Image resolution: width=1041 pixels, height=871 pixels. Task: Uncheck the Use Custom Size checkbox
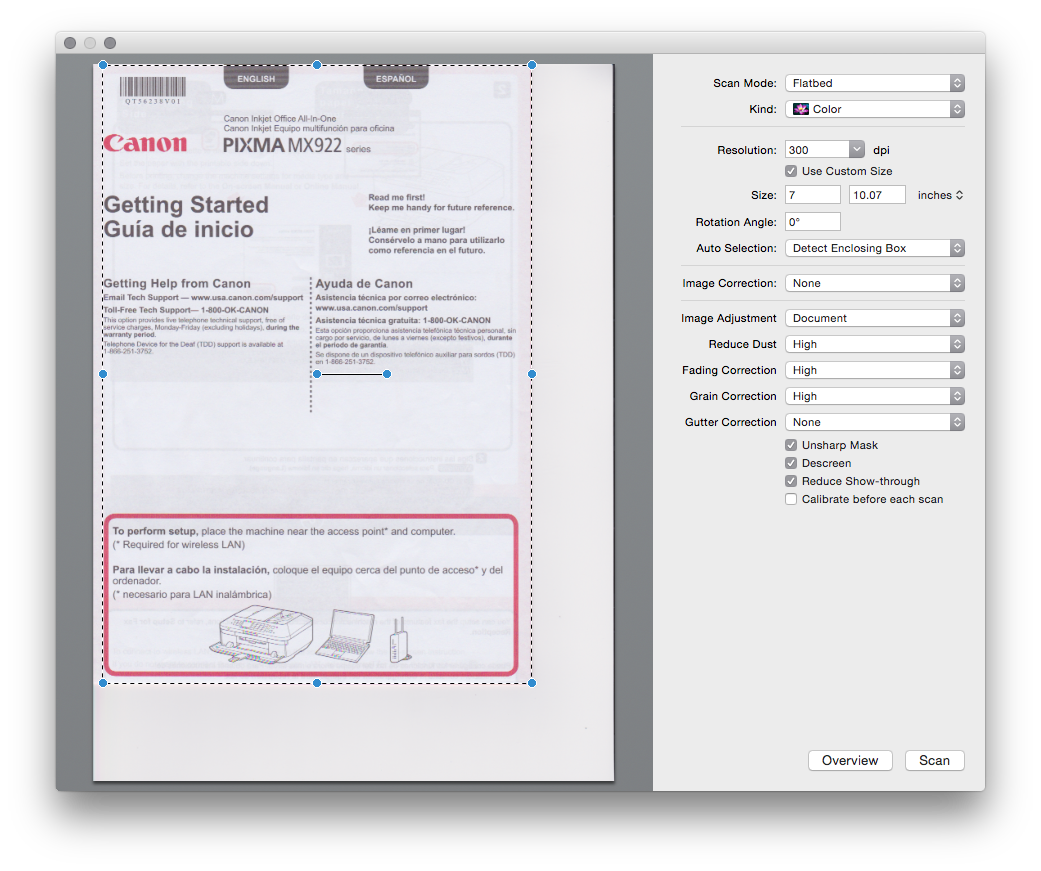coord(791,171)
